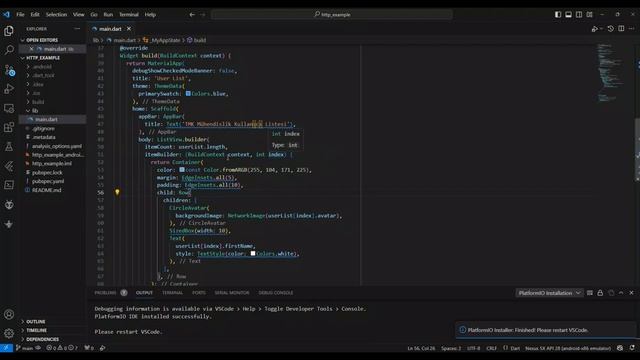The width and height of the screenshot is (640, 360).
Task: Select main.dart in lib folder
Action: tap(53, 120)
